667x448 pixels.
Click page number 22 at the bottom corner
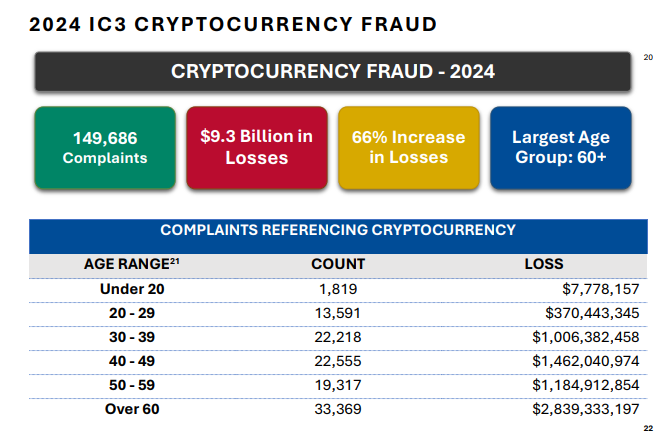647,428
